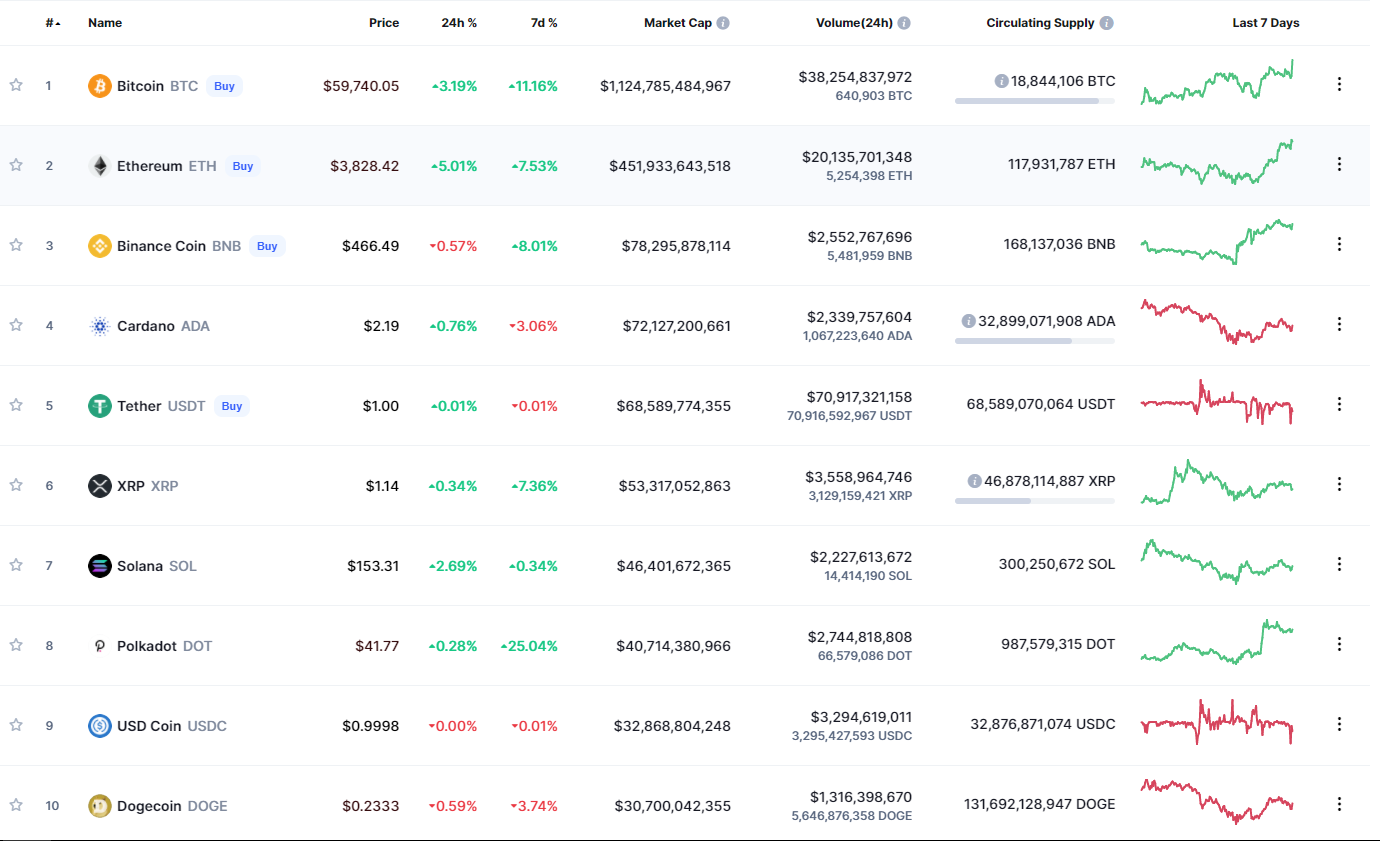This screenshot has height=841, width=1380.
Task: Open the Market Cap info tooltip icon
Action: pyautogui.click(x=723, y=23)
